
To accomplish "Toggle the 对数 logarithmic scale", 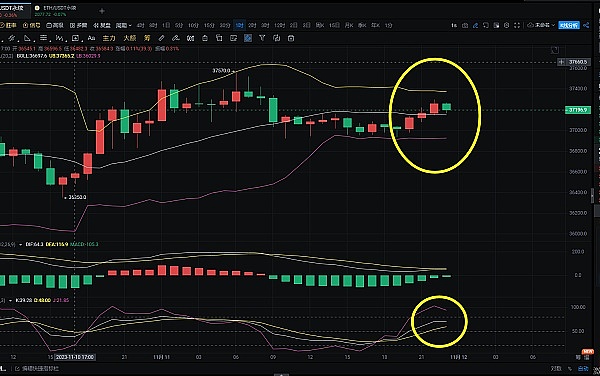I will tap(556, 368).
